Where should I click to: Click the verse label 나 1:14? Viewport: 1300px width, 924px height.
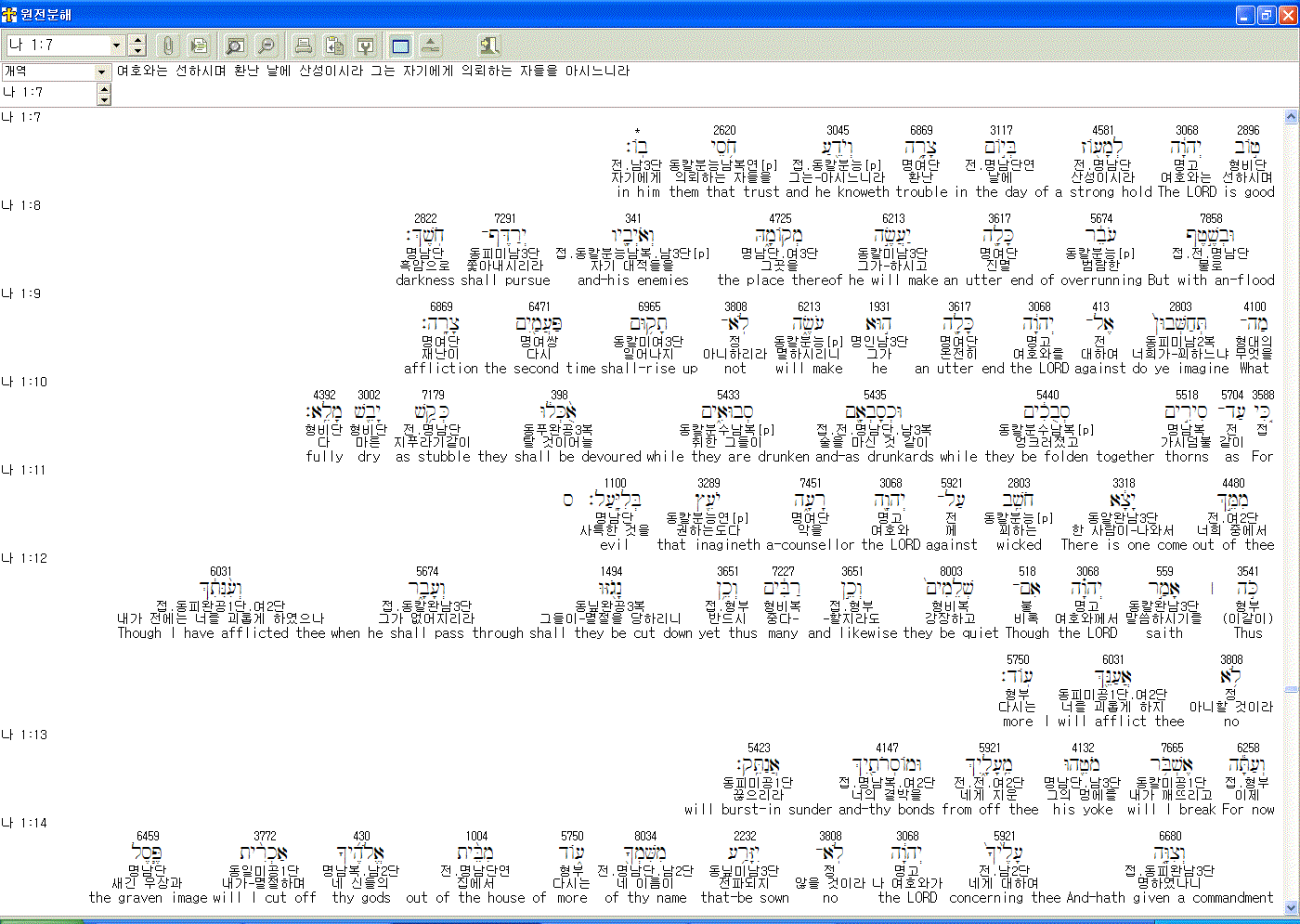[x=24, y=823]
